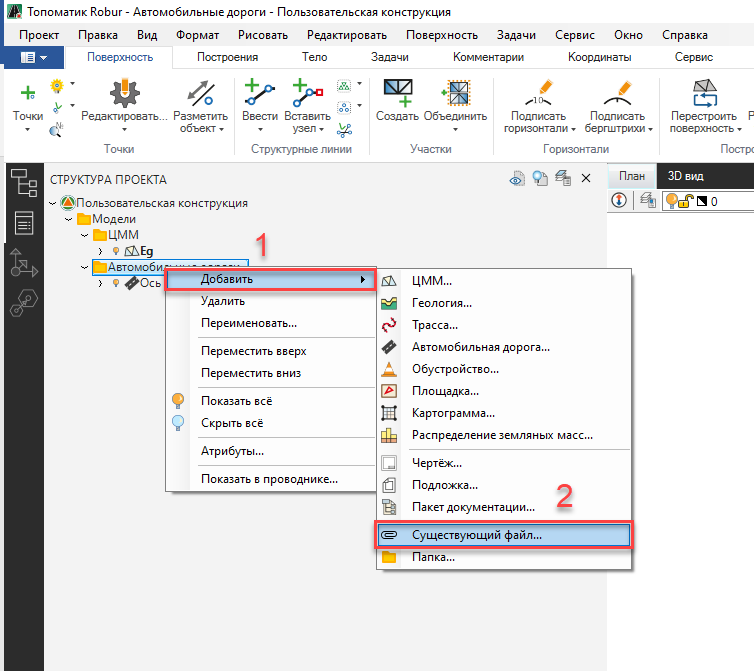This screenshot has width=754, height=671.
Task: Choose Атрибуты... in context menu
Action: coord(270,451)
